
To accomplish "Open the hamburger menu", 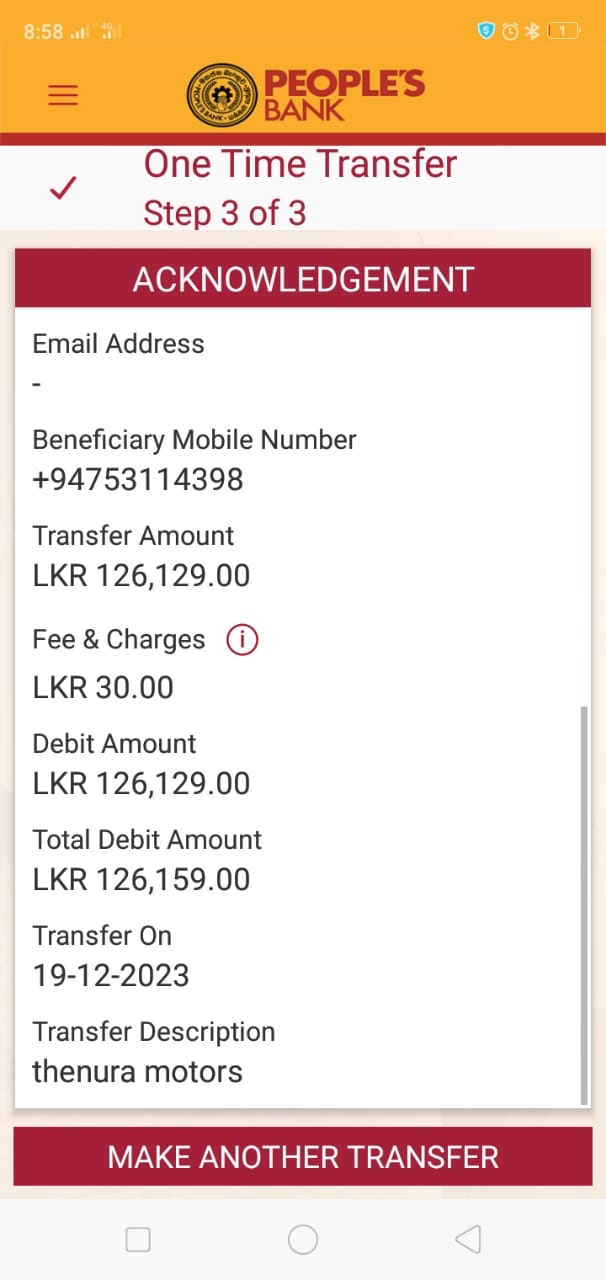I will [63, 95].
